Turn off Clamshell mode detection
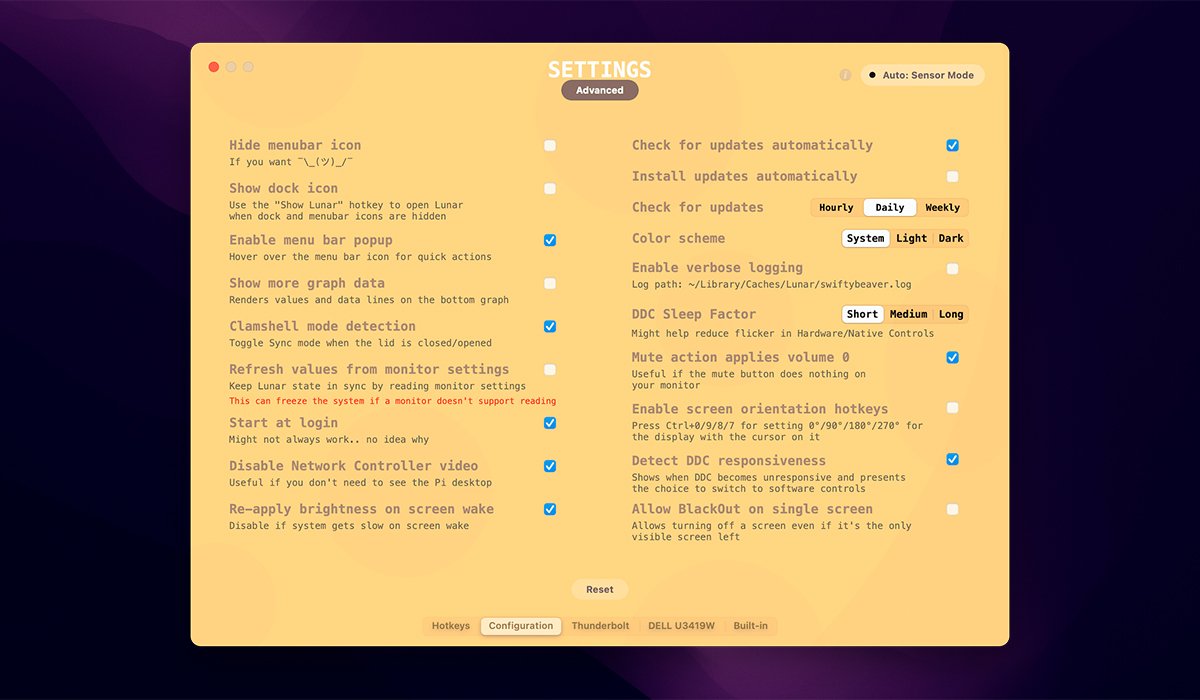The height and width of the screenshot is (700, 1200). click(550, 327)
